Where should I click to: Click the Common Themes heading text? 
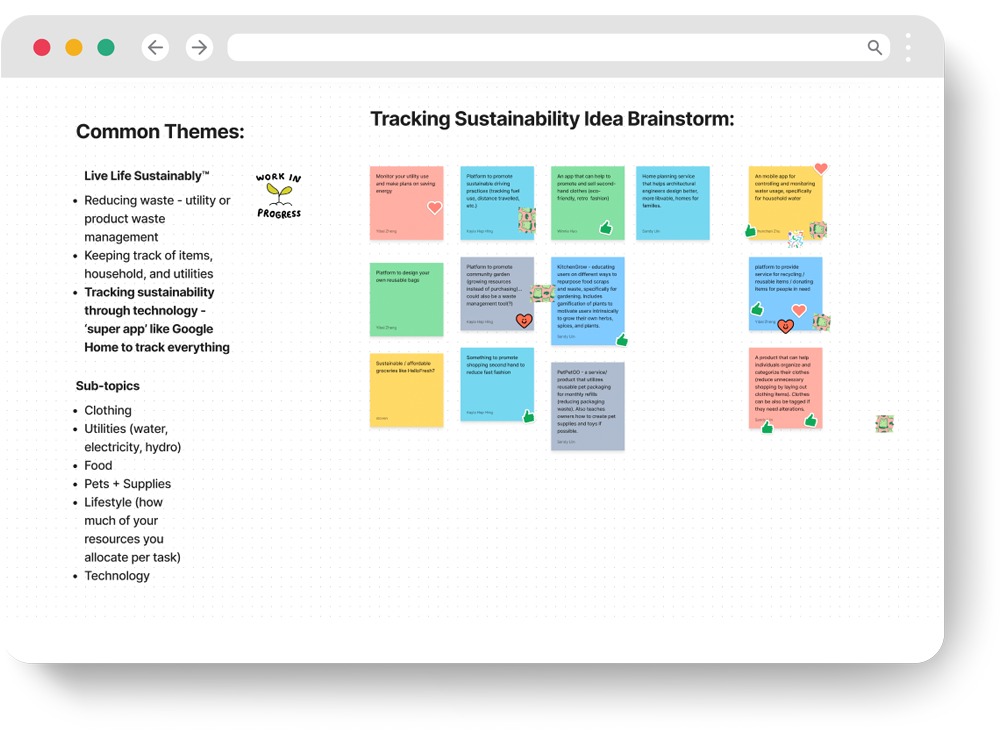pyautogui.click(x=160, y=132)
